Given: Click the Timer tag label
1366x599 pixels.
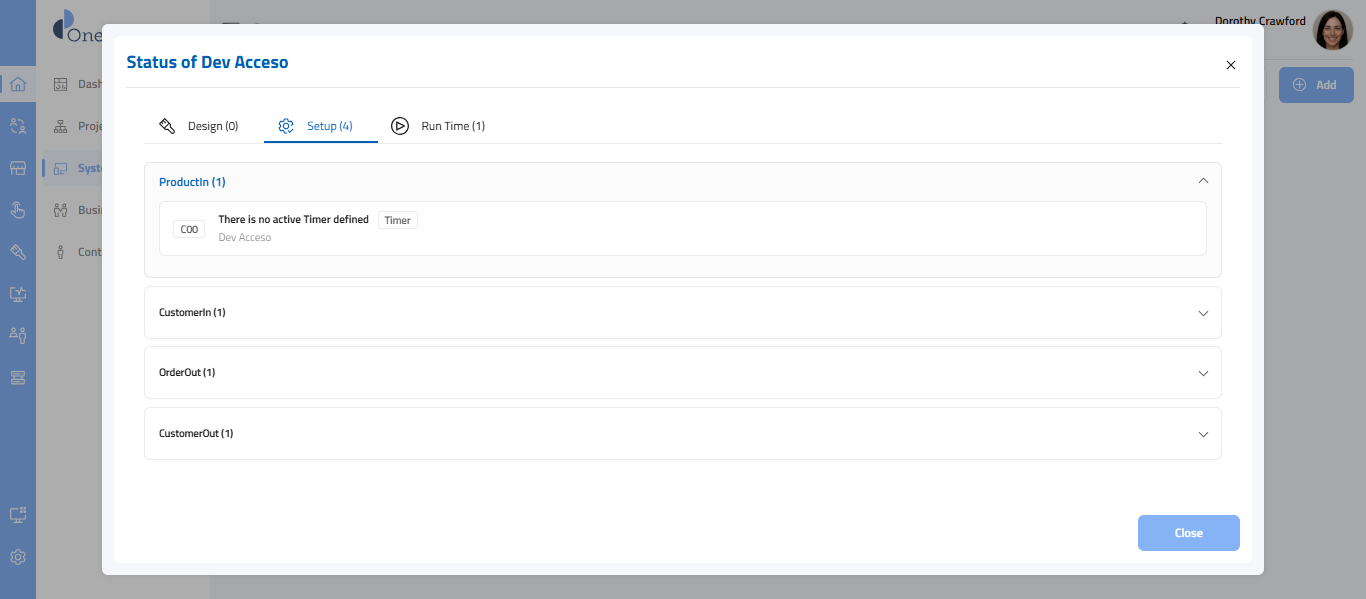Looking at the screenshot, I should pyautogui.click(x=397, y=220).
